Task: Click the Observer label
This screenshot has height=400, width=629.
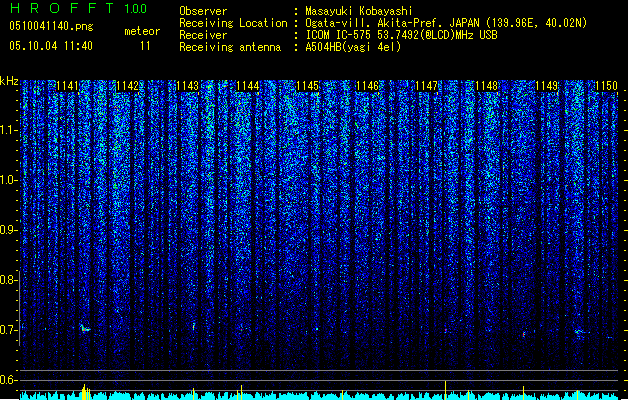Action: pyautogui.click(x=203, y=11)
